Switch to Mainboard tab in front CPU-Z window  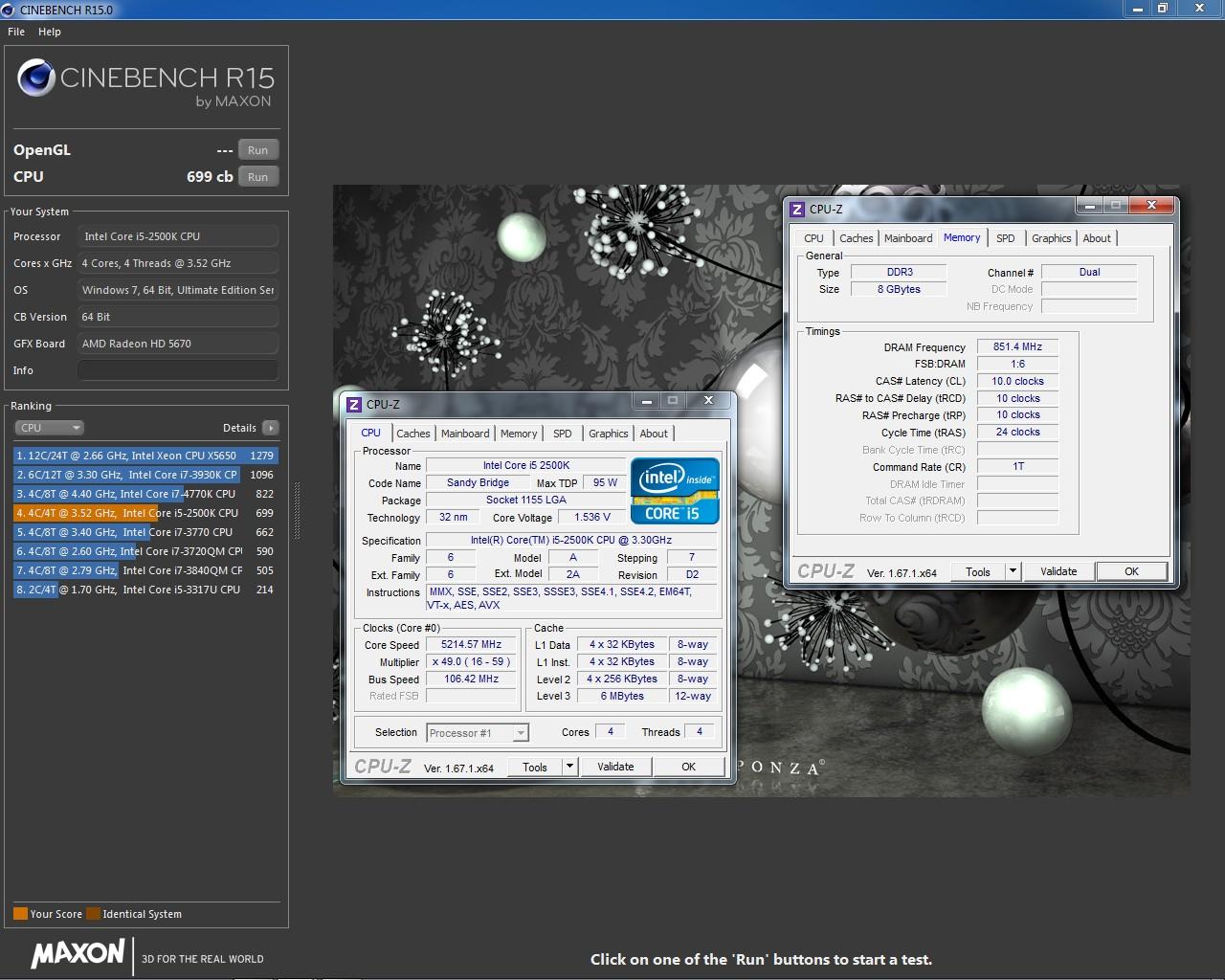465,434
